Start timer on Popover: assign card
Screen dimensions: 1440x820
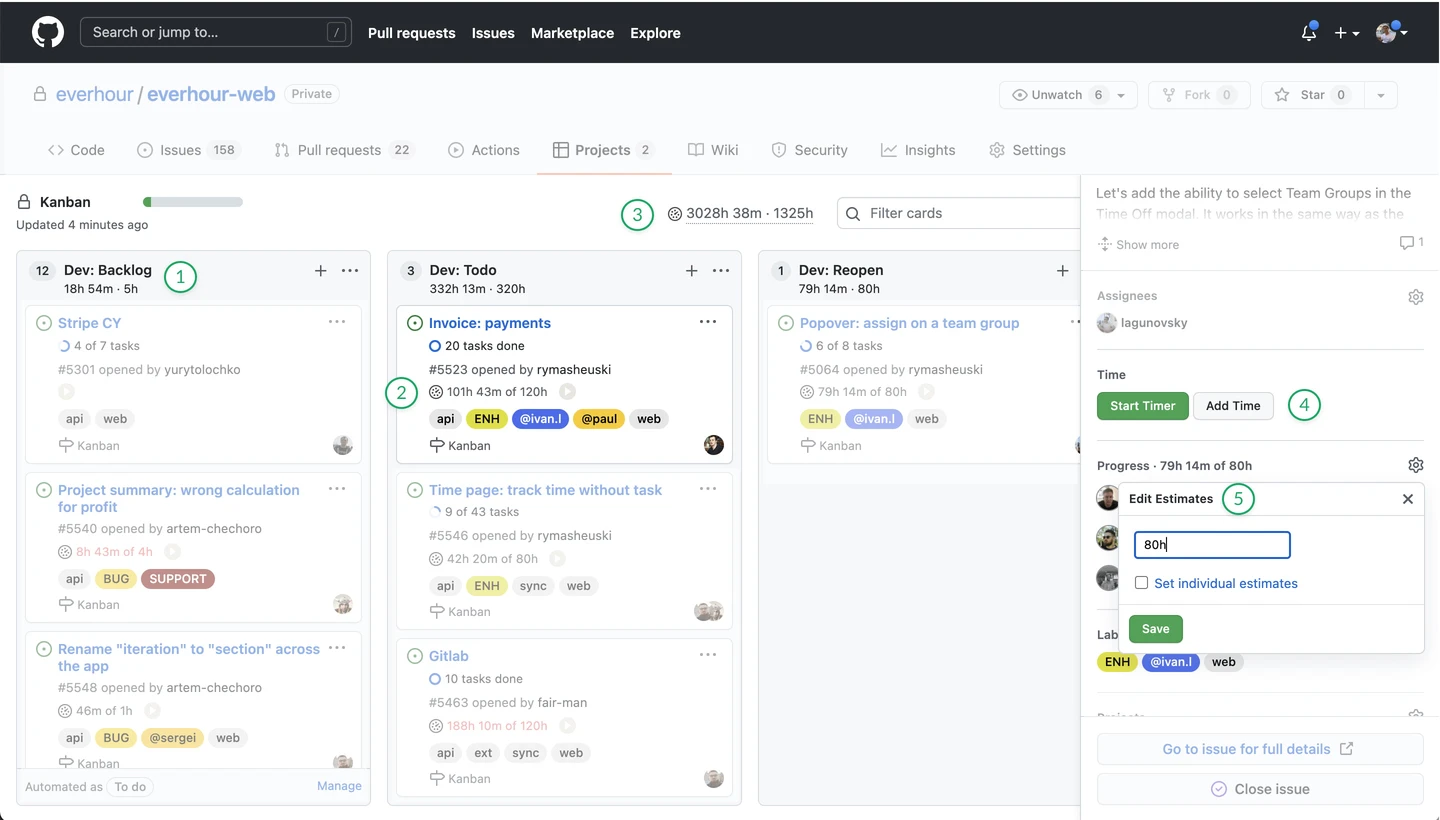click(926, 392)
